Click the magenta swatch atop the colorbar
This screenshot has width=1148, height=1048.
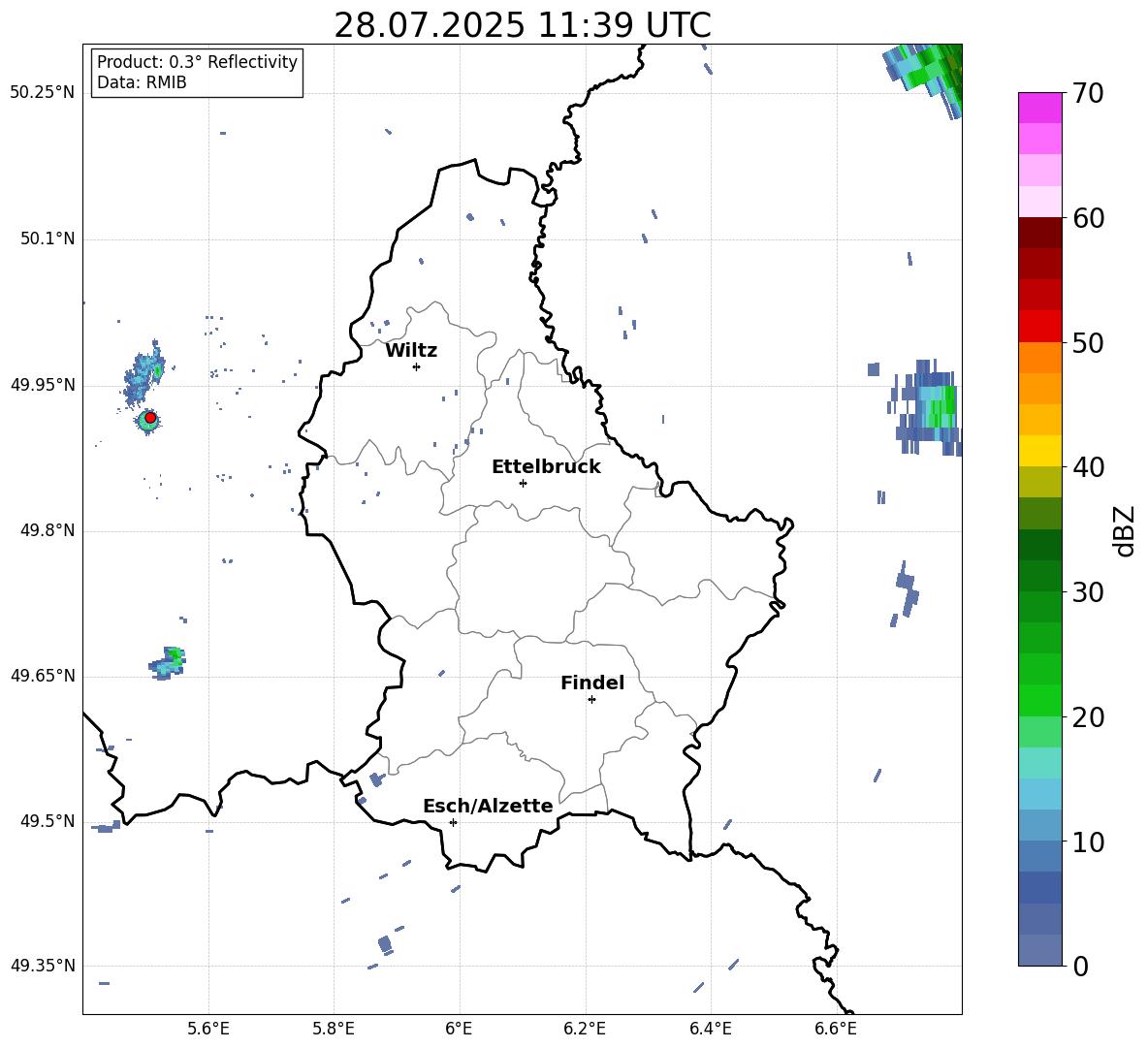click(1039, 109)
